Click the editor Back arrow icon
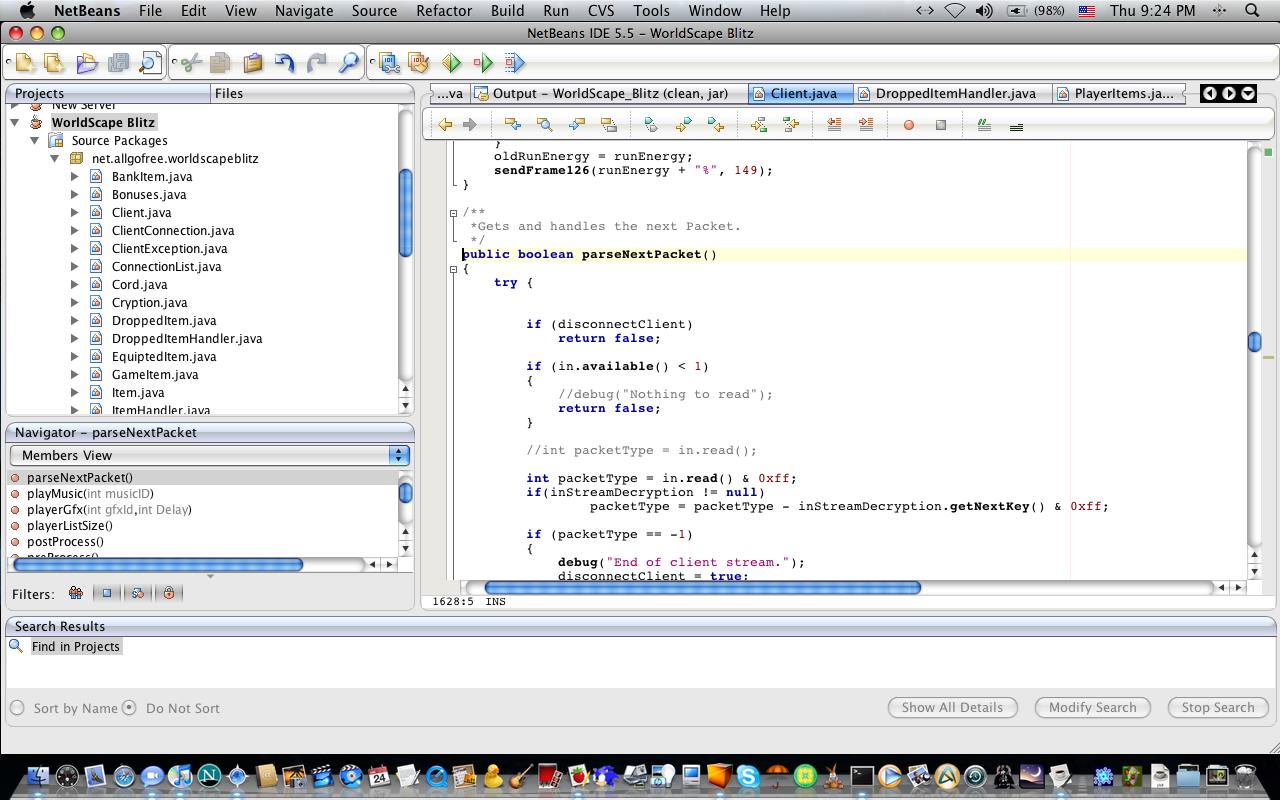The height and width of the screenshot is (800, 1280). tap(445, 125)
